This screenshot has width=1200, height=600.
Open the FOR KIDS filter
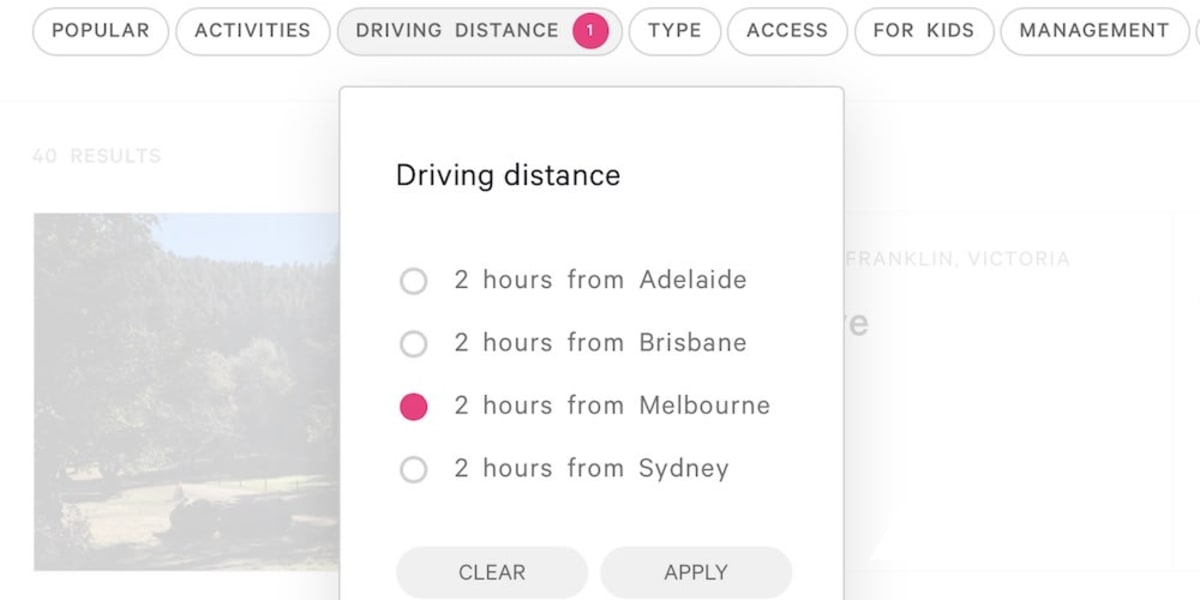(923, 30)
